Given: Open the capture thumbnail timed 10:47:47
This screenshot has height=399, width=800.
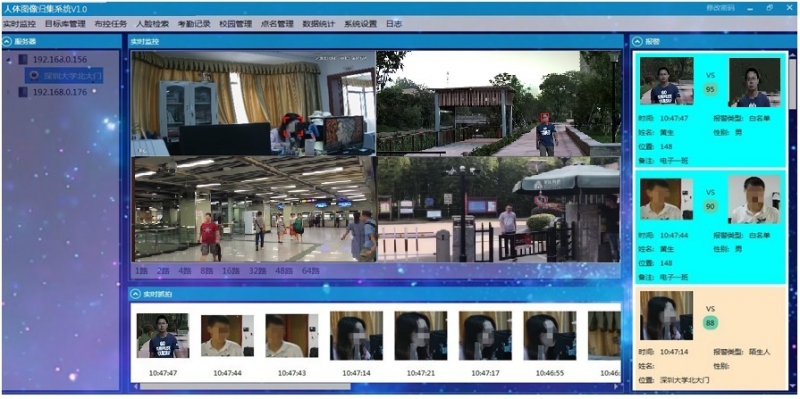Looking at the screenshot, I should click(x=163, y=336).
